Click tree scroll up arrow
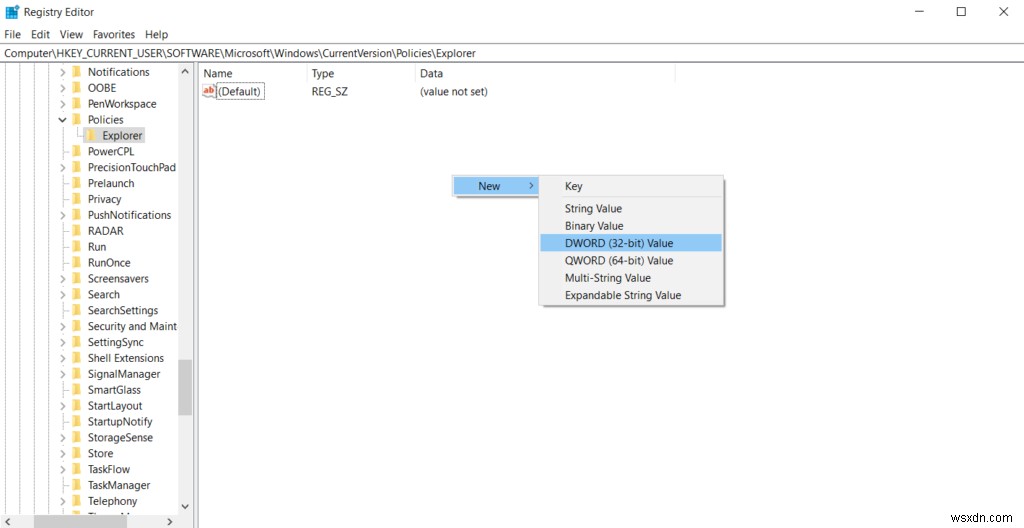The width and height of the screenshot is (1024, 528). point(185,72)
